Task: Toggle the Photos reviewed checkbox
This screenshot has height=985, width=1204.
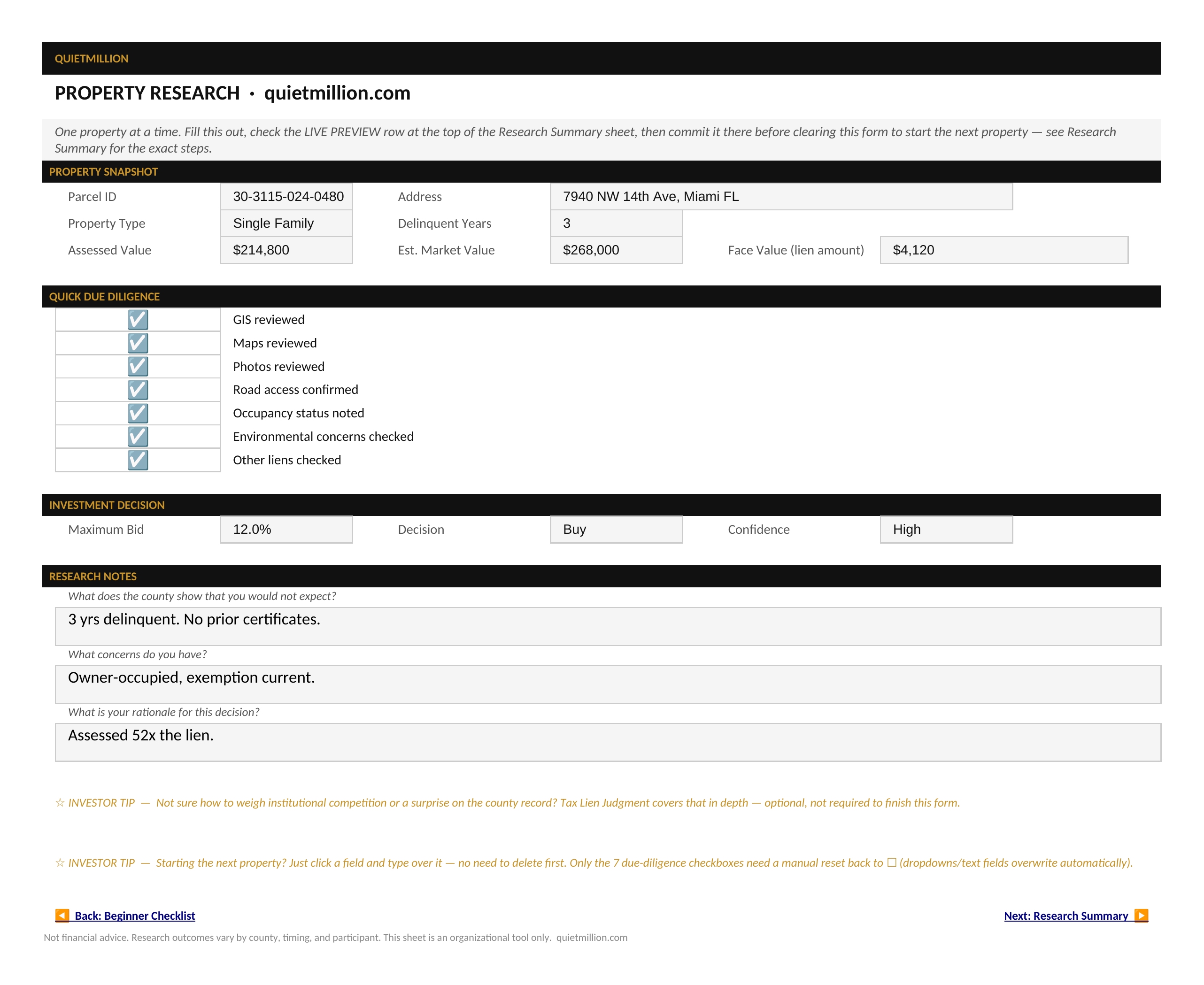Action: (138, 367)
